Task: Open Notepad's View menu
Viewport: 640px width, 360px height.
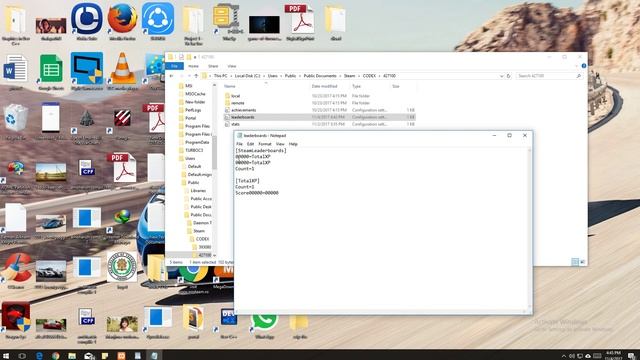Action: 280,144
